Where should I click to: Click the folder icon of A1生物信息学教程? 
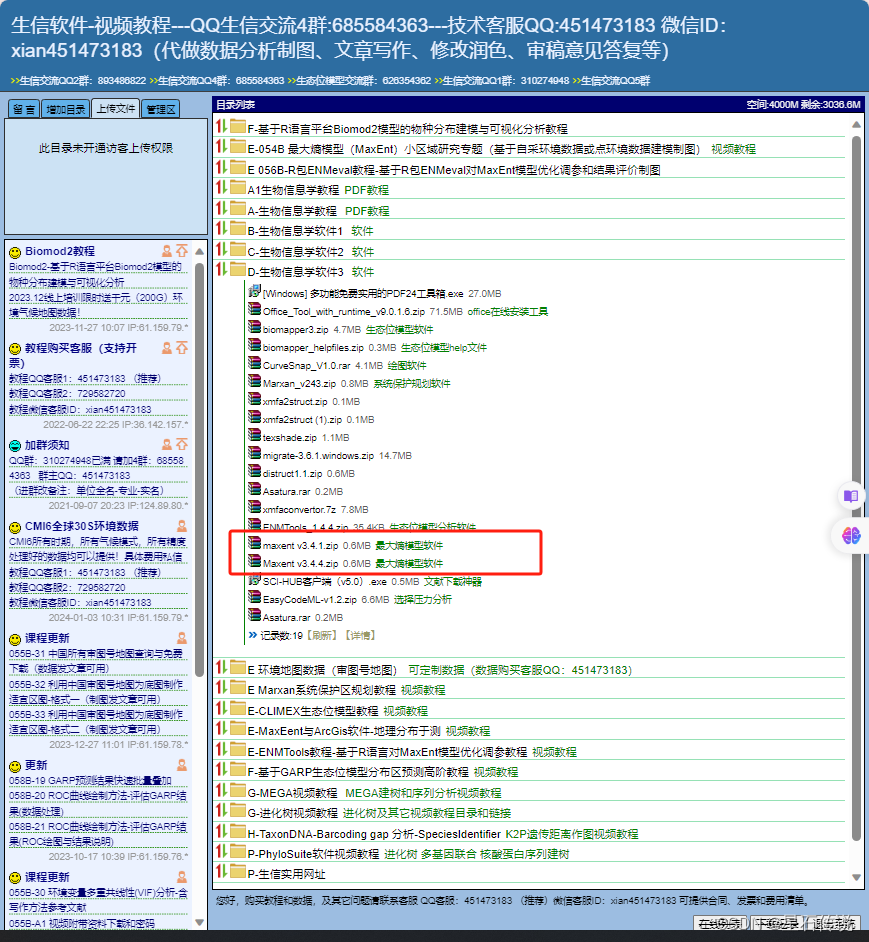(x=239, y=189)
